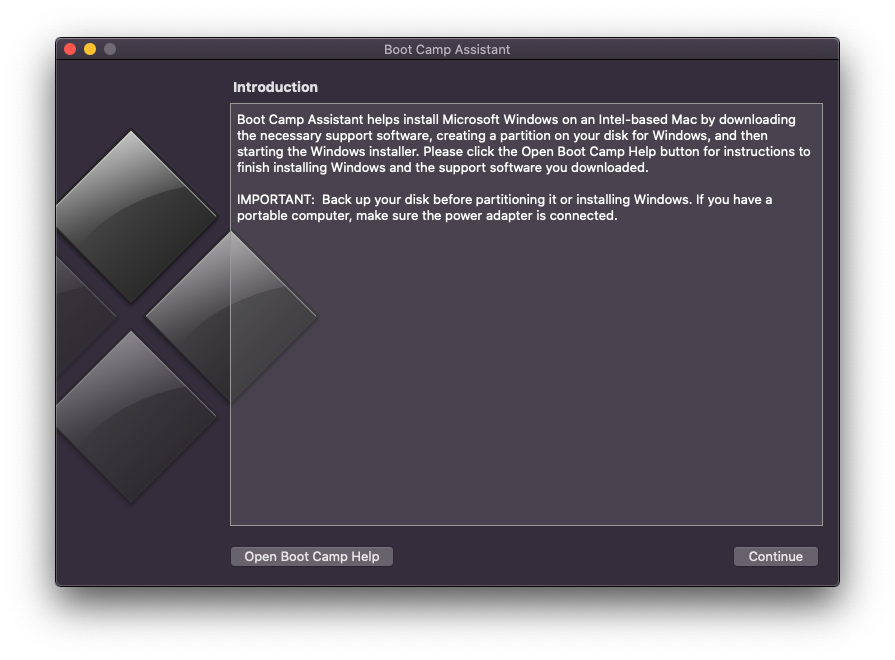Viewport: 895px width, 660px height.
Task: Close the Boot Camp Assistant window
Action: click(x=70, y=49)
